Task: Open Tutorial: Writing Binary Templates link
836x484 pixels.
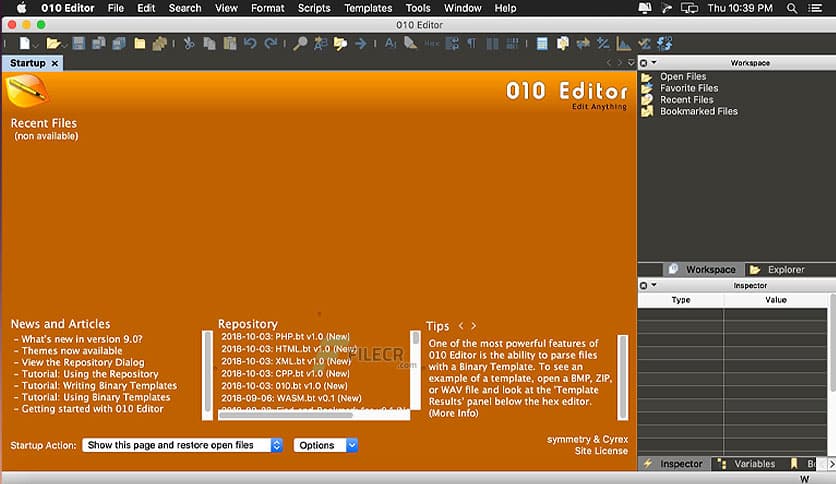Action: [99, 385]
